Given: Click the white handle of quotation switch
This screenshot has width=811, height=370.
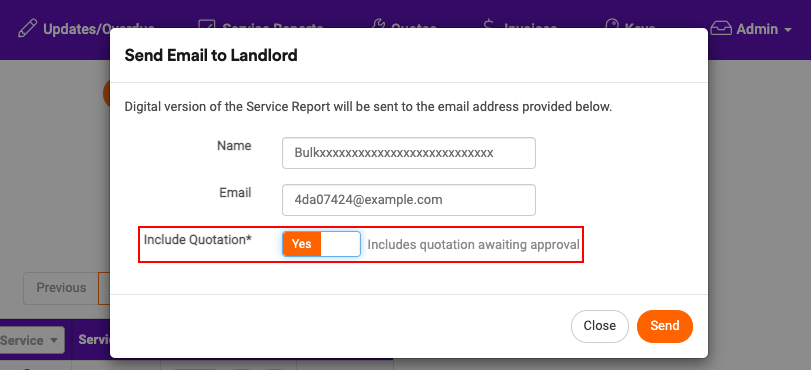Looking at the screenshot, I should [340, 244].
